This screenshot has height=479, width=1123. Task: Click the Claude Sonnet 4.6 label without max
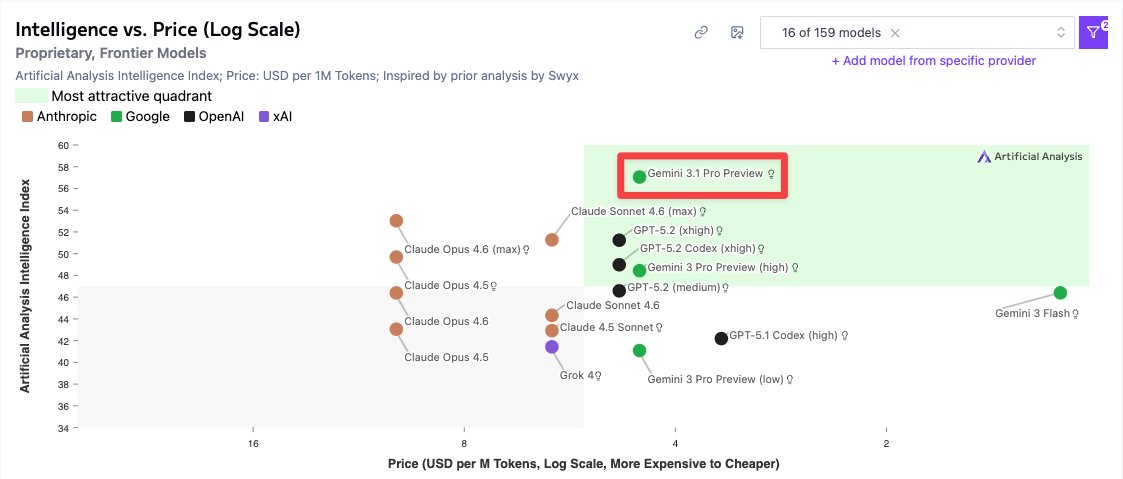tap(612, 306)
